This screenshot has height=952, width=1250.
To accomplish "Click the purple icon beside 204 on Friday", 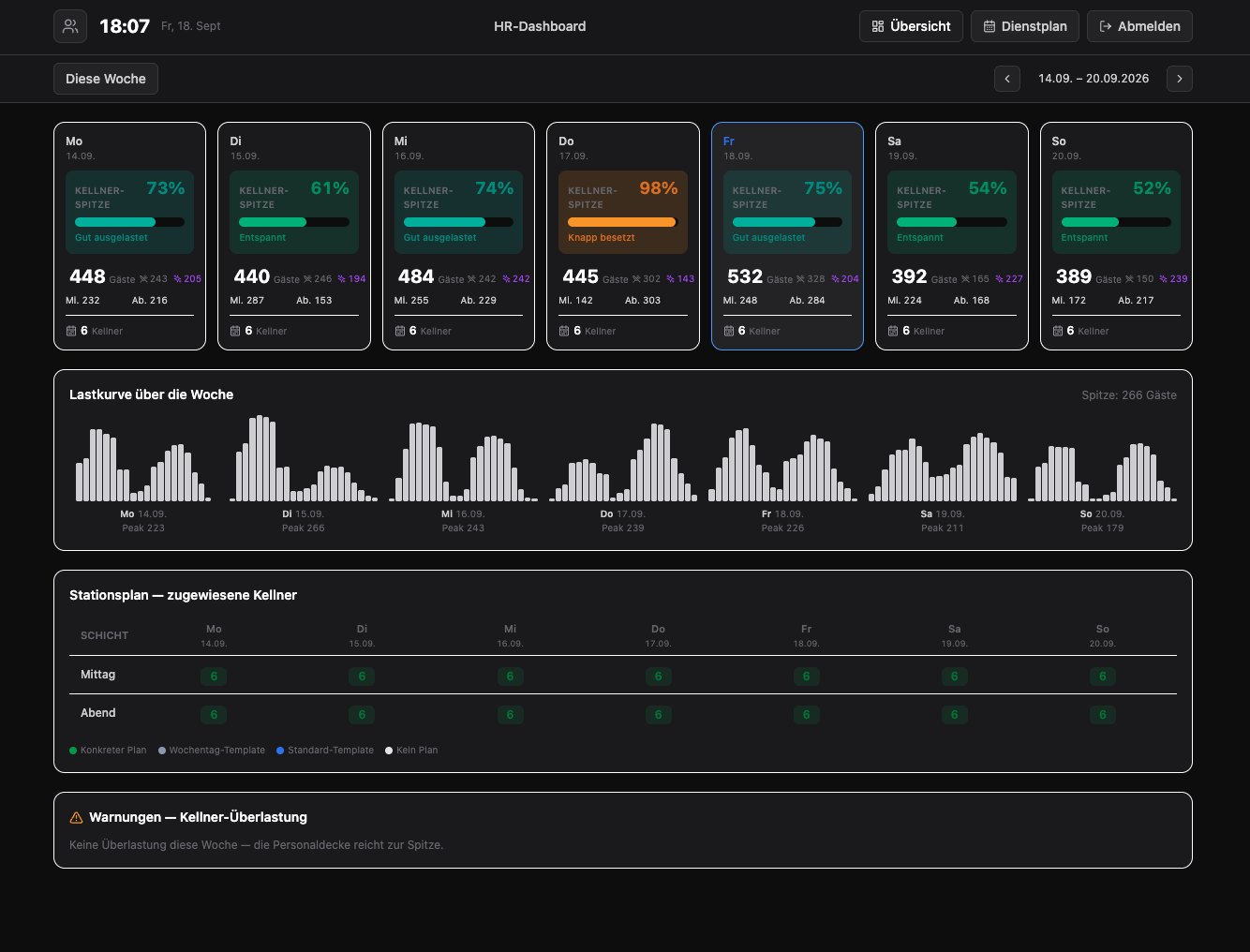I will 835,279.
